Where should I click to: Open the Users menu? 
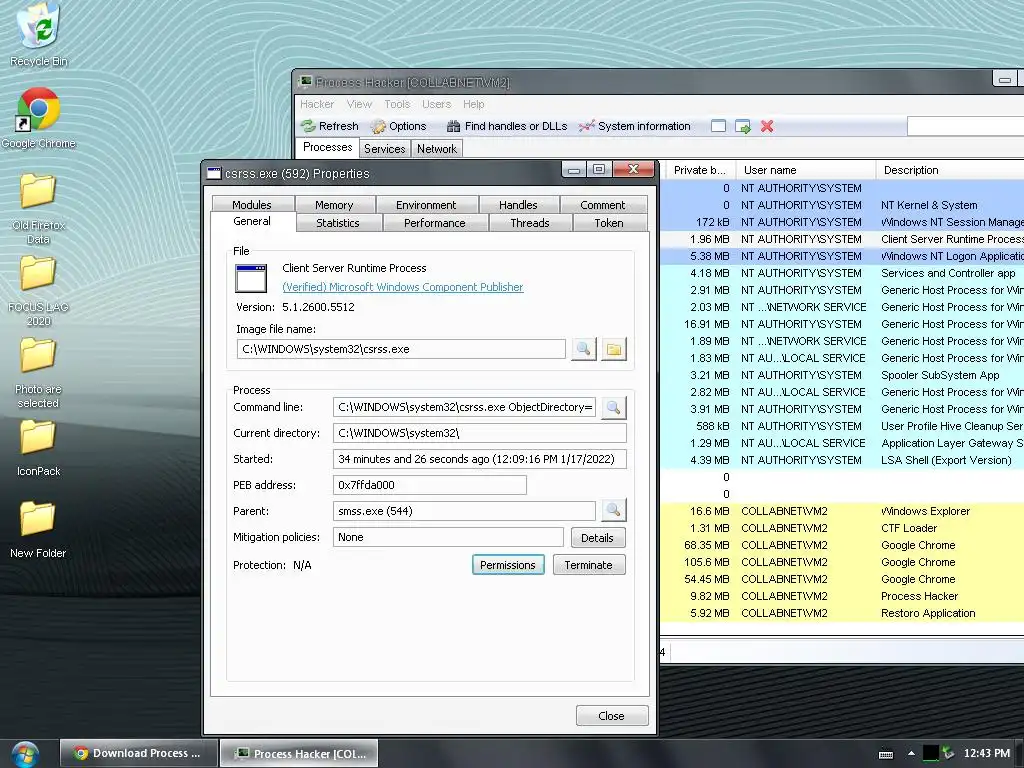pos(436,104)
